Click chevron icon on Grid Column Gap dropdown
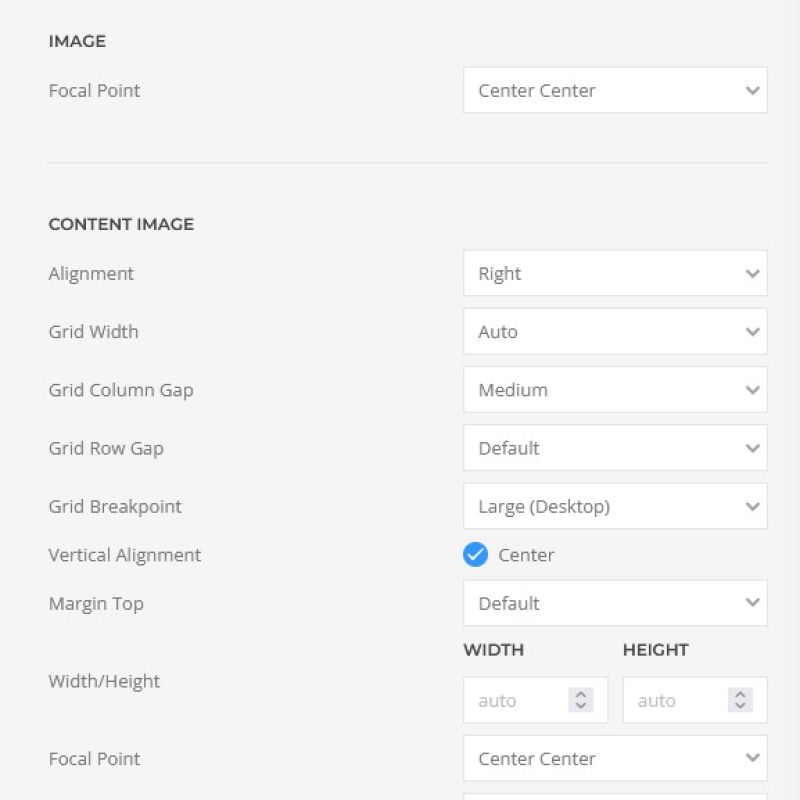 pos(753,390)
